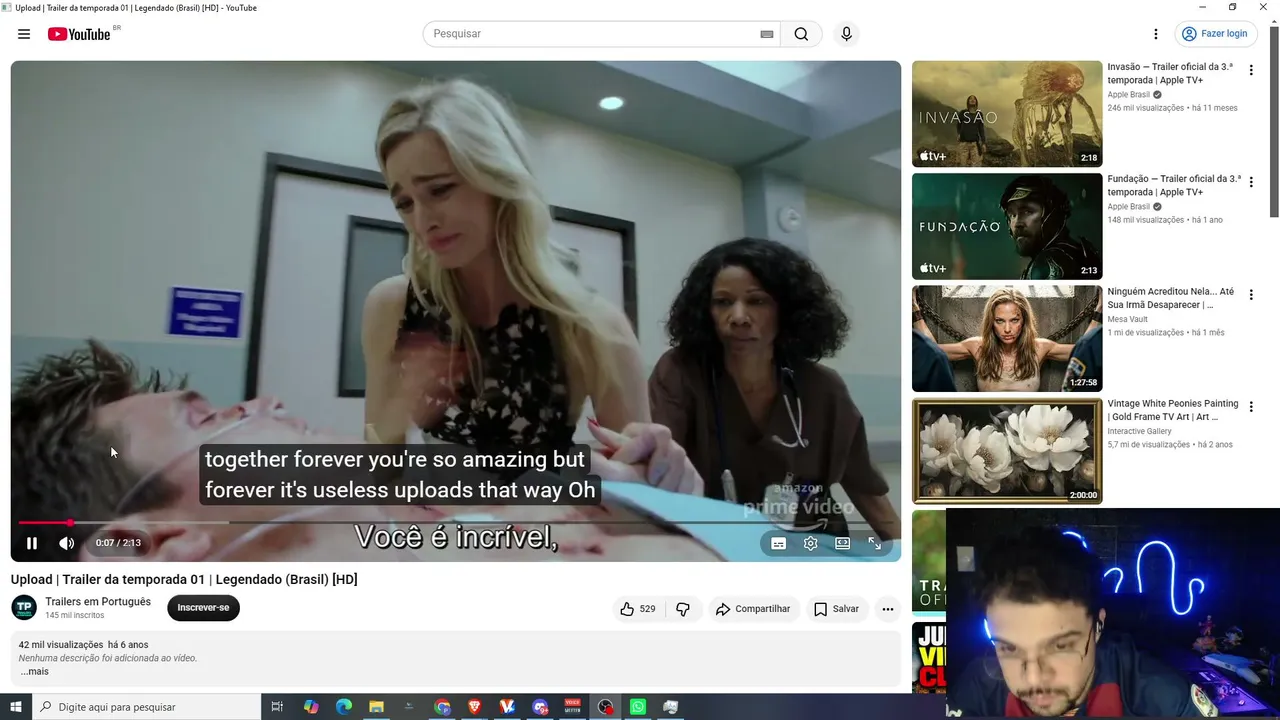Seek along the video progress bar
Viewport: 1280px width, 720px height.
pyautogui.click(x=455, y=522)
